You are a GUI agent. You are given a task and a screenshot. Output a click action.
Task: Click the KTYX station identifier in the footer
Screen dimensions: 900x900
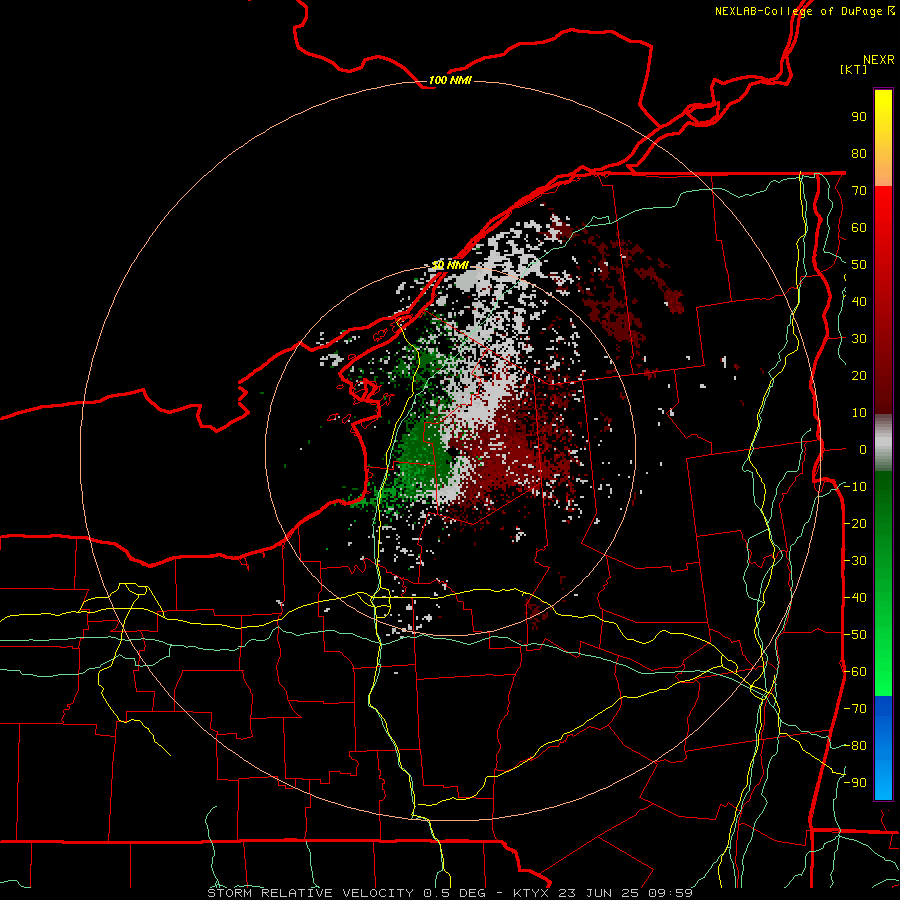533,893
